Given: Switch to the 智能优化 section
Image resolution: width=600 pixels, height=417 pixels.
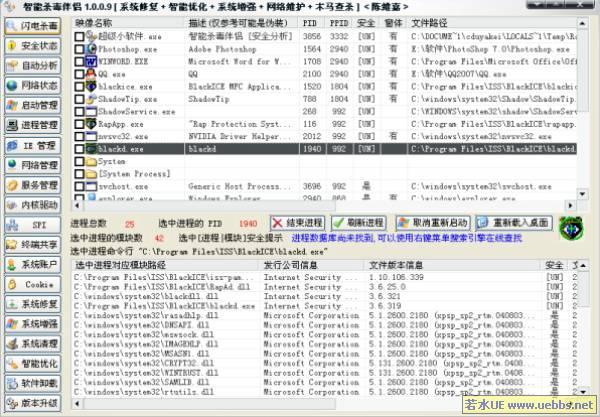Looking at the screenshot, I should click(33, 365).
